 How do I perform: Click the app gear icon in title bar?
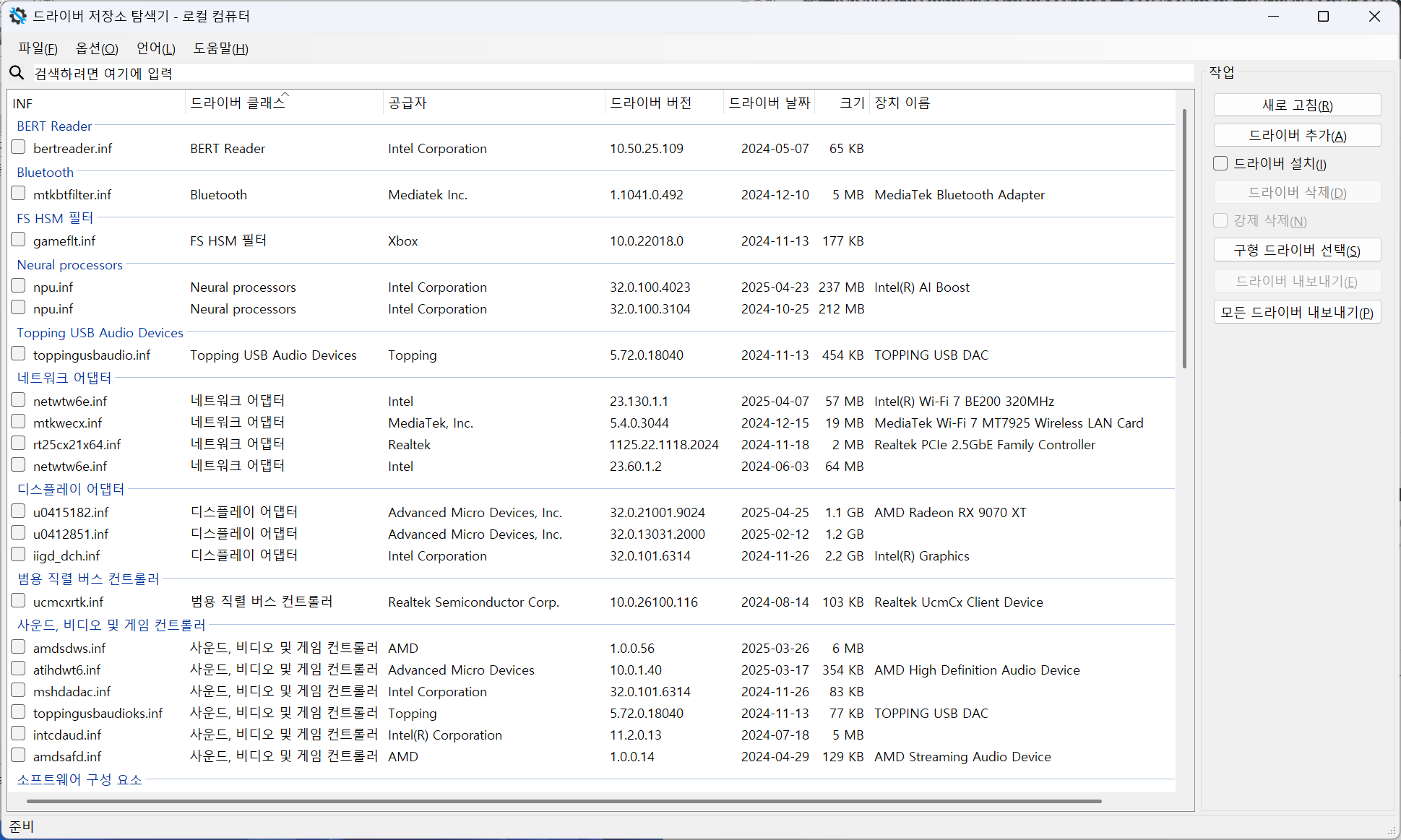tap(17, 16)
